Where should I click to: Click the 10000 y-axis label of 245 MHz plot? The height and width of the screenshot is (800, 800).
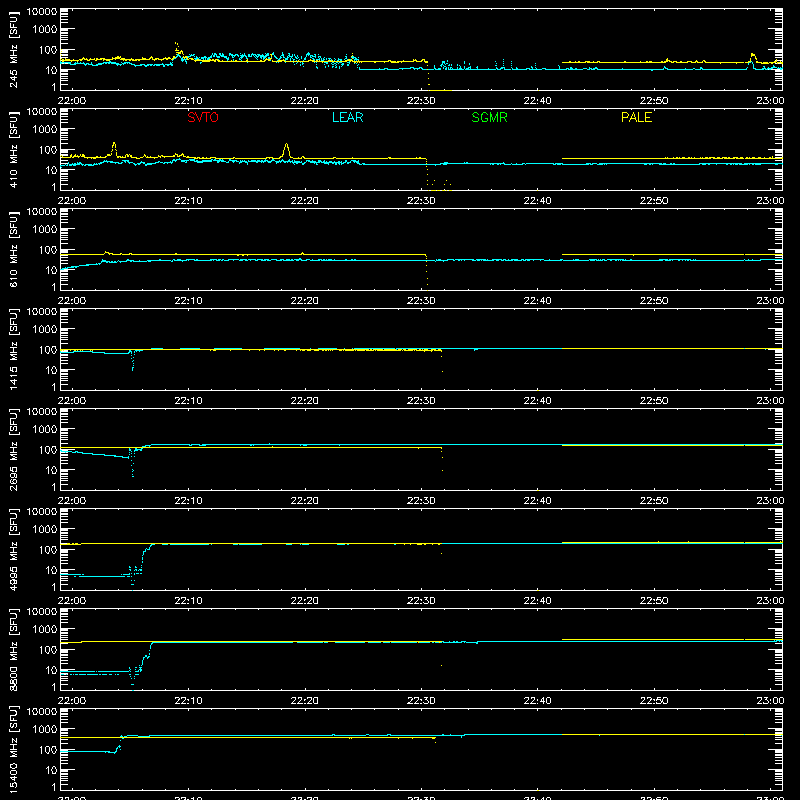pos(42,12)
